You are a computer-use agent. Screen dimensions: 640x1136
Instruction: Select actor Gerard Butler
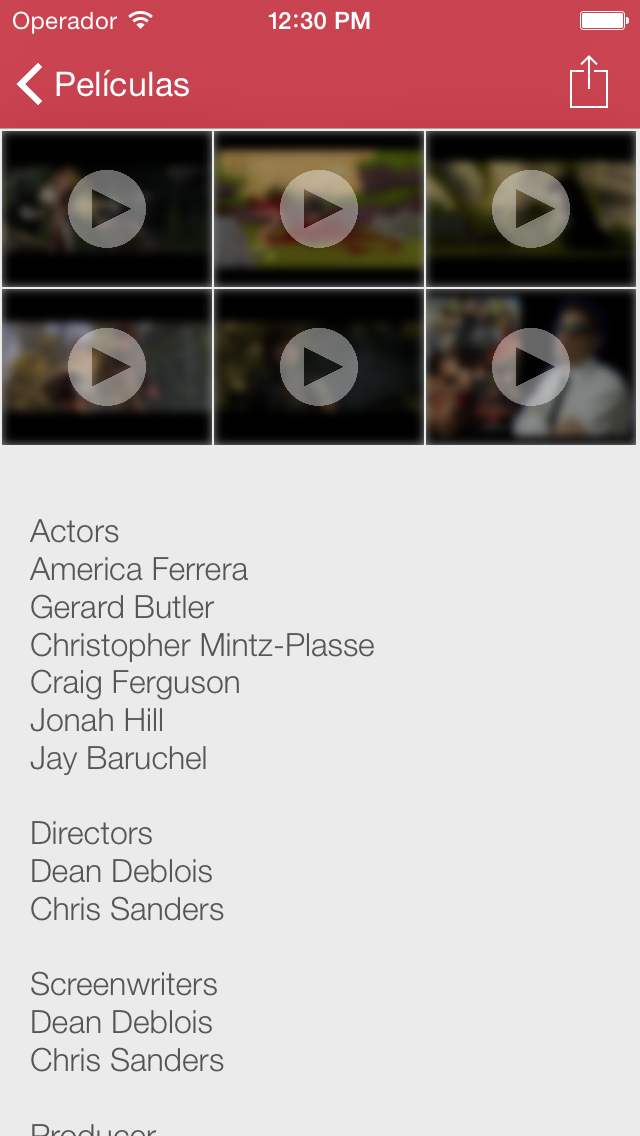pos(122,607)
